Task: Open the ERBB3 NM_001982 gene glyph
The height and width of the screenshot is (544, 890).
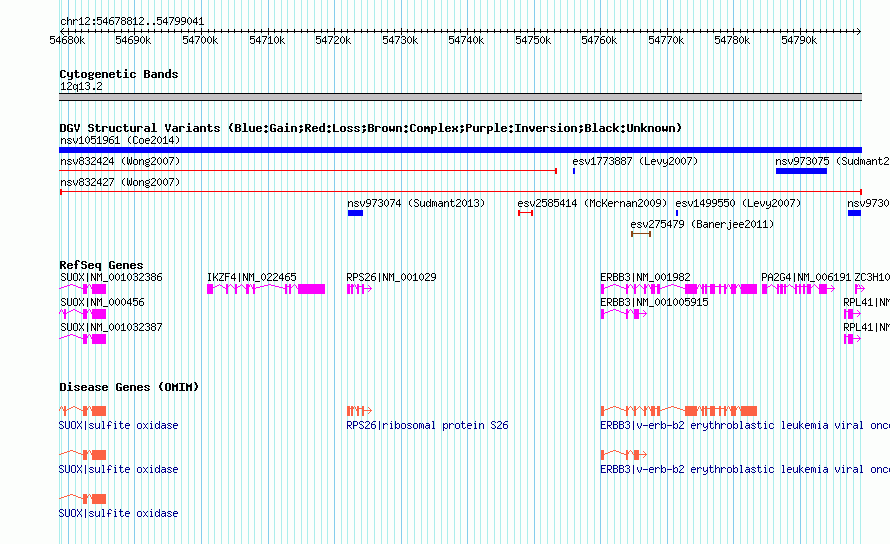Action: (x=679, y=289)
